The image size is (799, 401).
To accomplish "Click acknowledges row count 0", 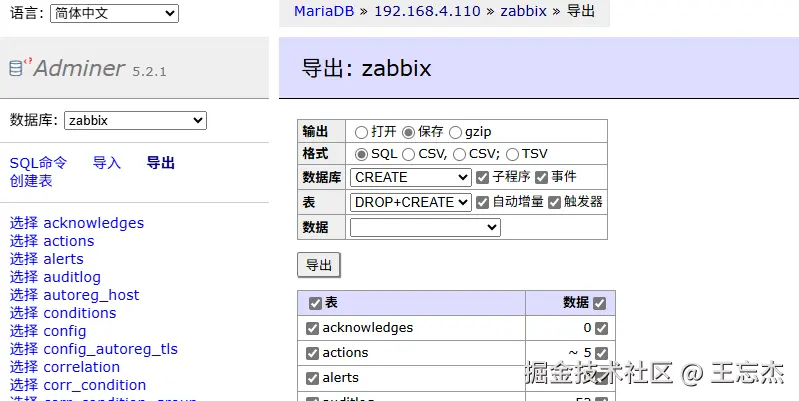I will [587, 328].
